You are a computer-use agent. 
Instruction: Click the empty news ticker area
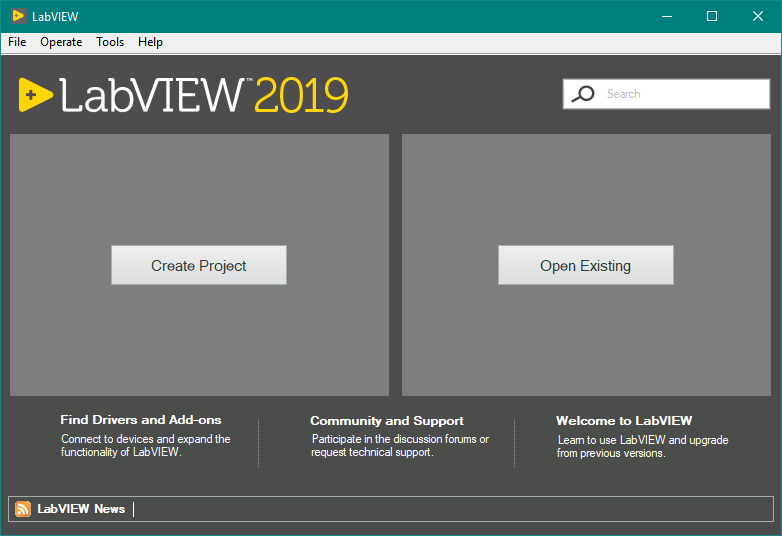[450, 509]
